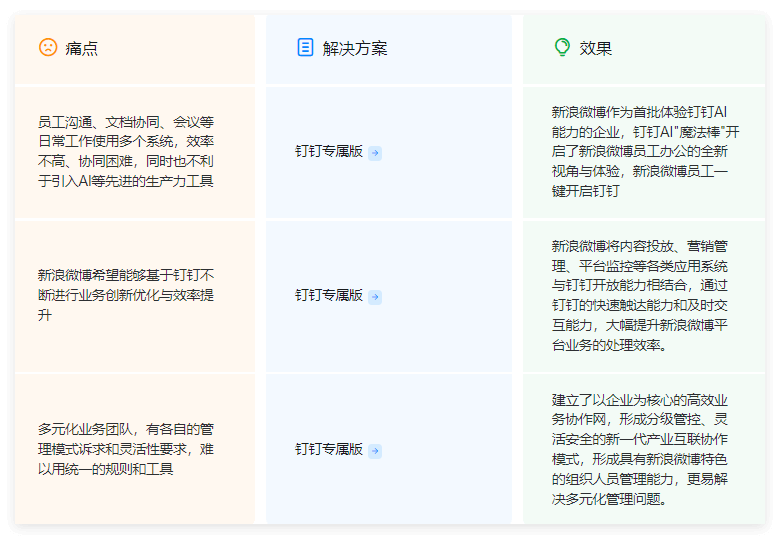Click arrow icon beside 钉钉专属版 in the 多元化业务团队 row

[x=375, y=451]
